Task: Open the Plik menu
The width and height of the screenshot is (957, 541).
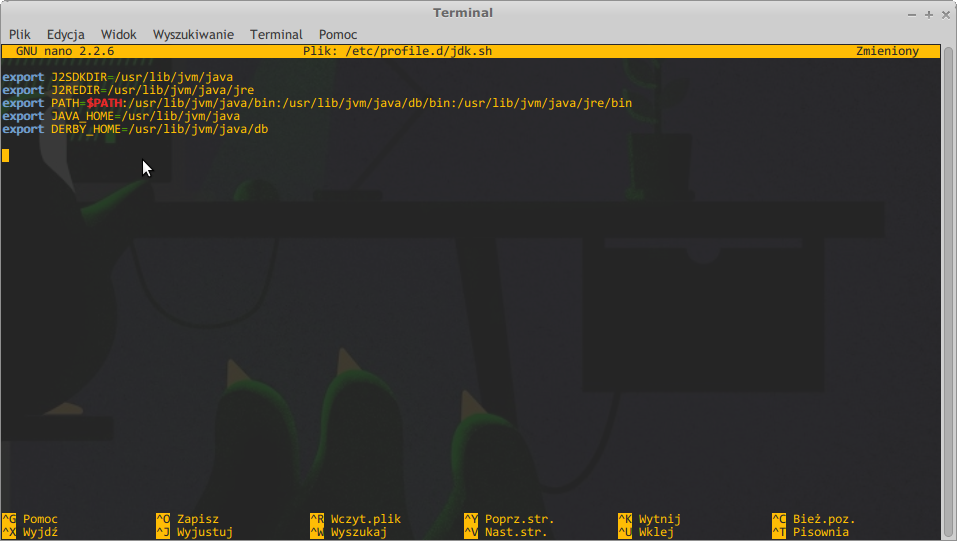Action: coord(20,35)
